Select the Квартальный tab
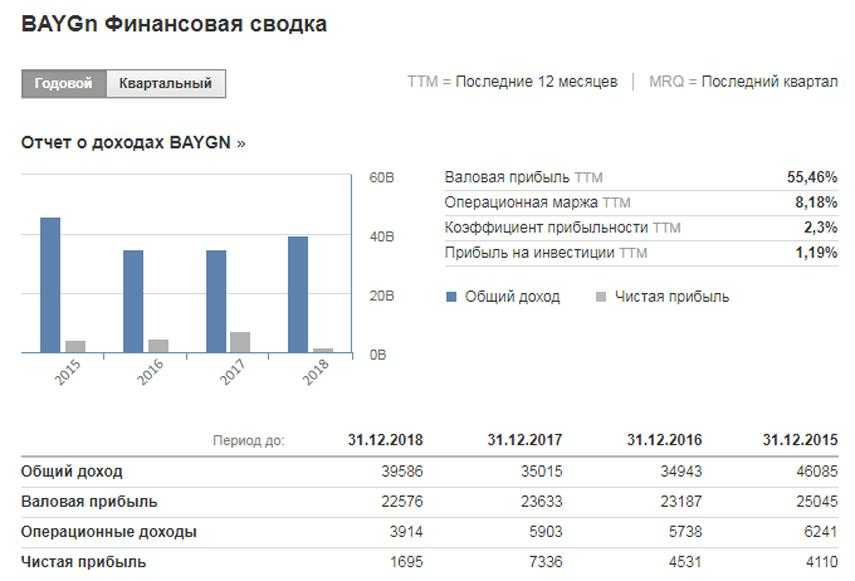This screenshot has width=855, height=581. pyautogui.click(x=165, y=84)
